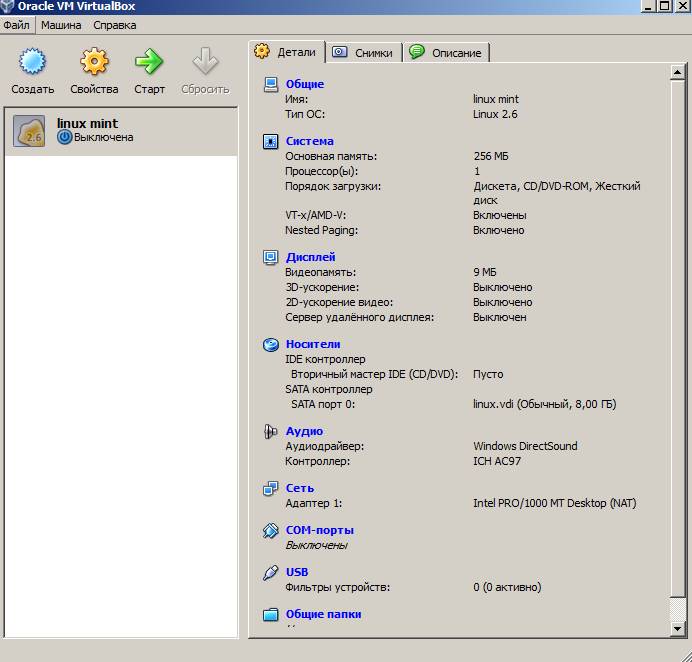Screen dimensions: 692x662
Task: Click the Windows DirectSound value
Action: [x=525, y=446]
